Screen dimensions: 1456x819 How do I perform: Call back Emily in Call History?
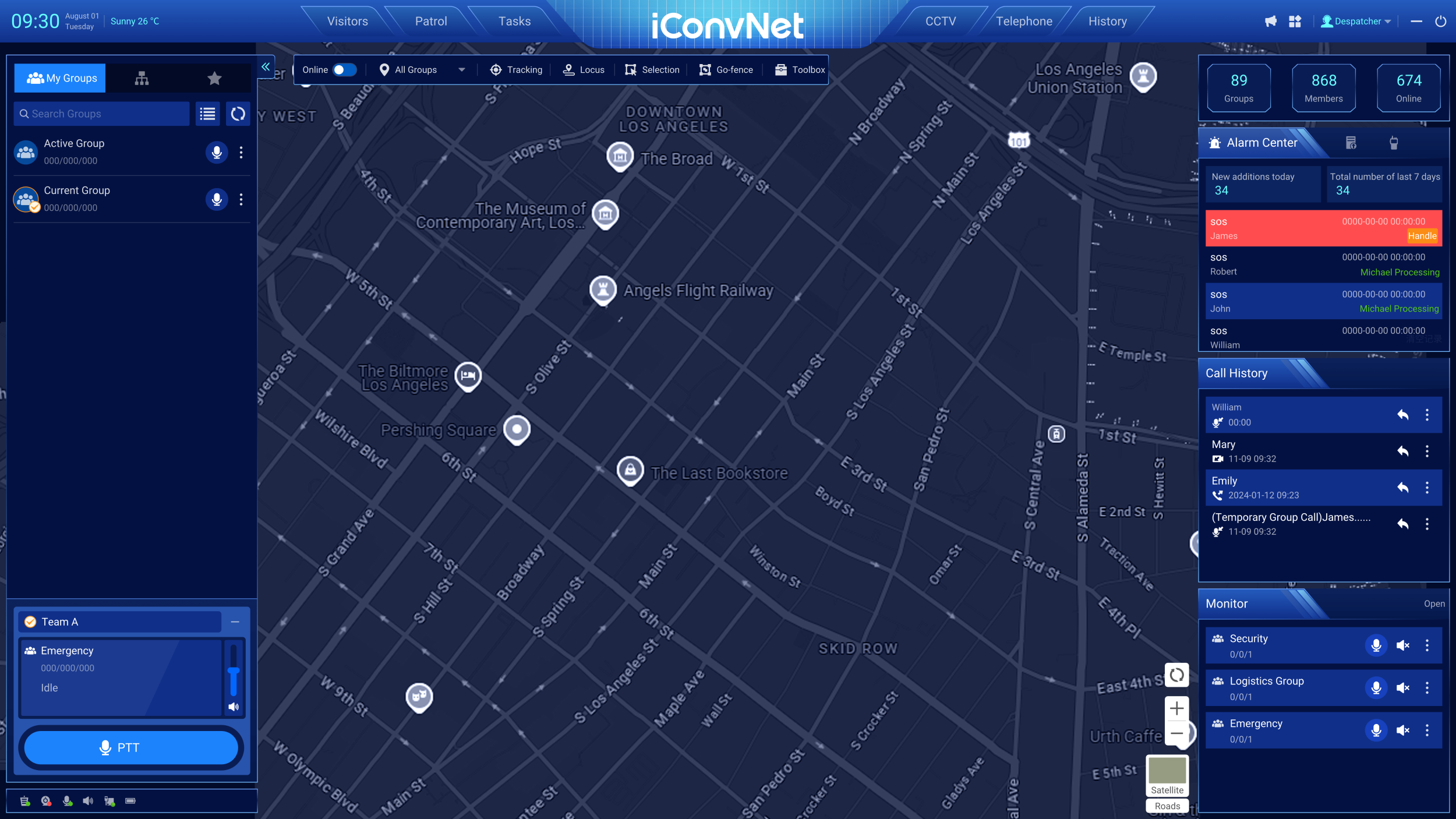1403,488
